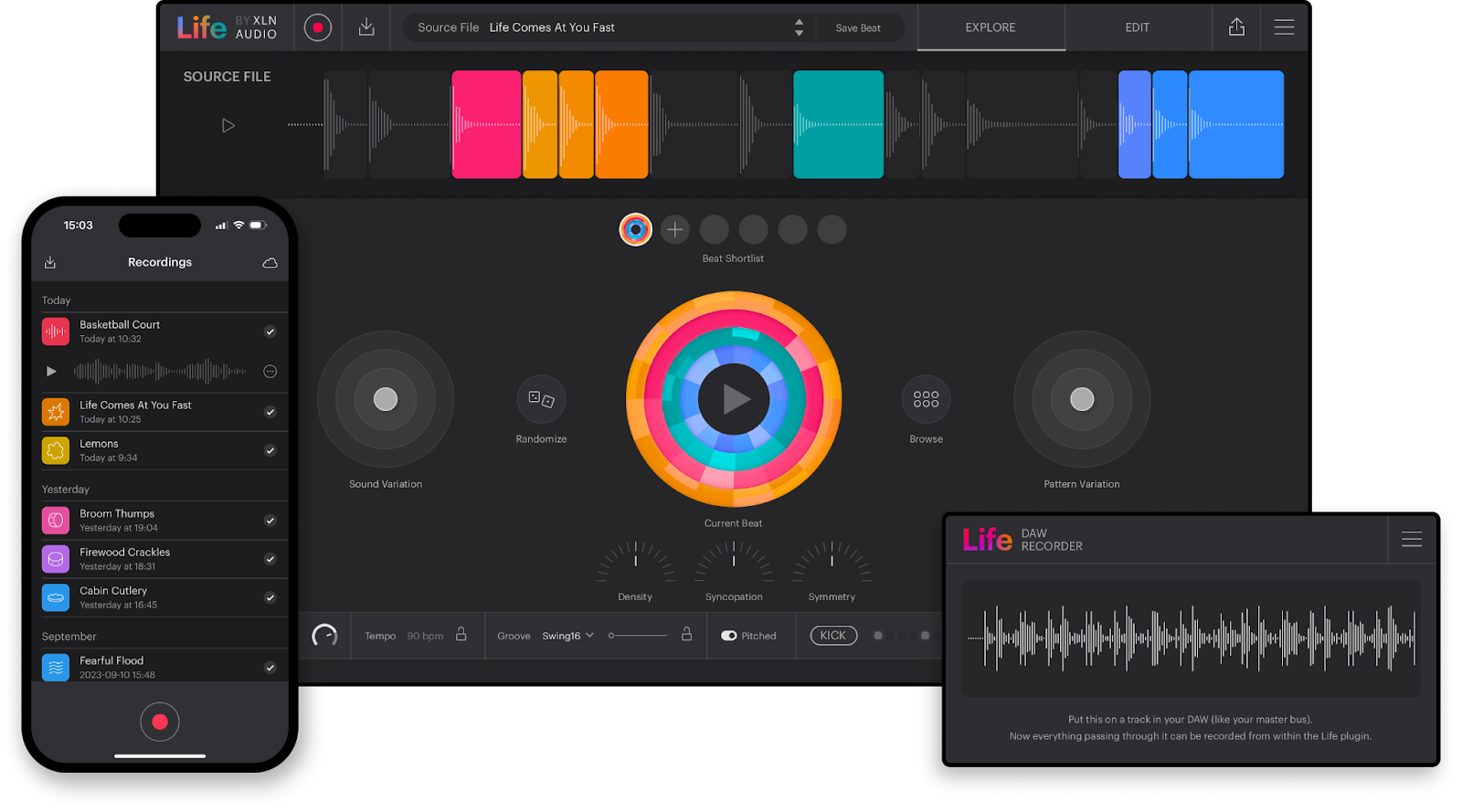Tap the Cabin Cutlery blue icon
Image resolution: width=1462 pixels, height=812 pixels.
56,597
